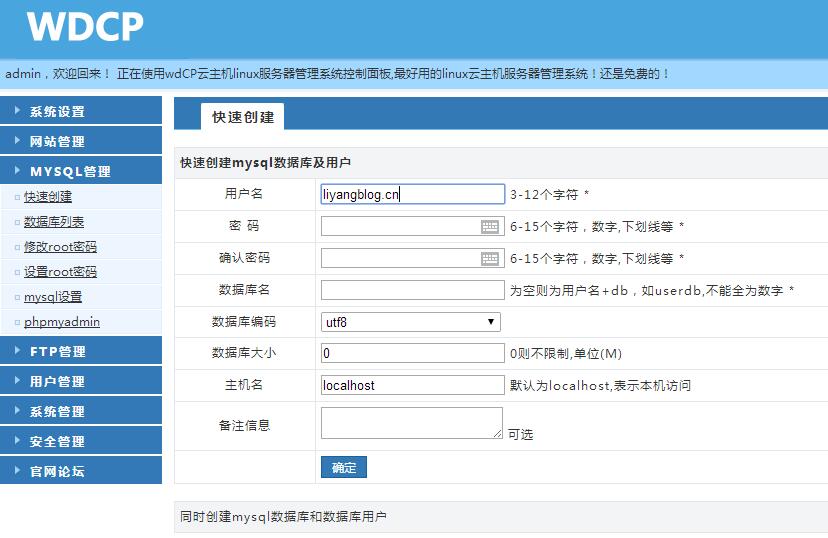Click inside the 备注信息 textarea
The image size is (828, 538).
point(411,422)
